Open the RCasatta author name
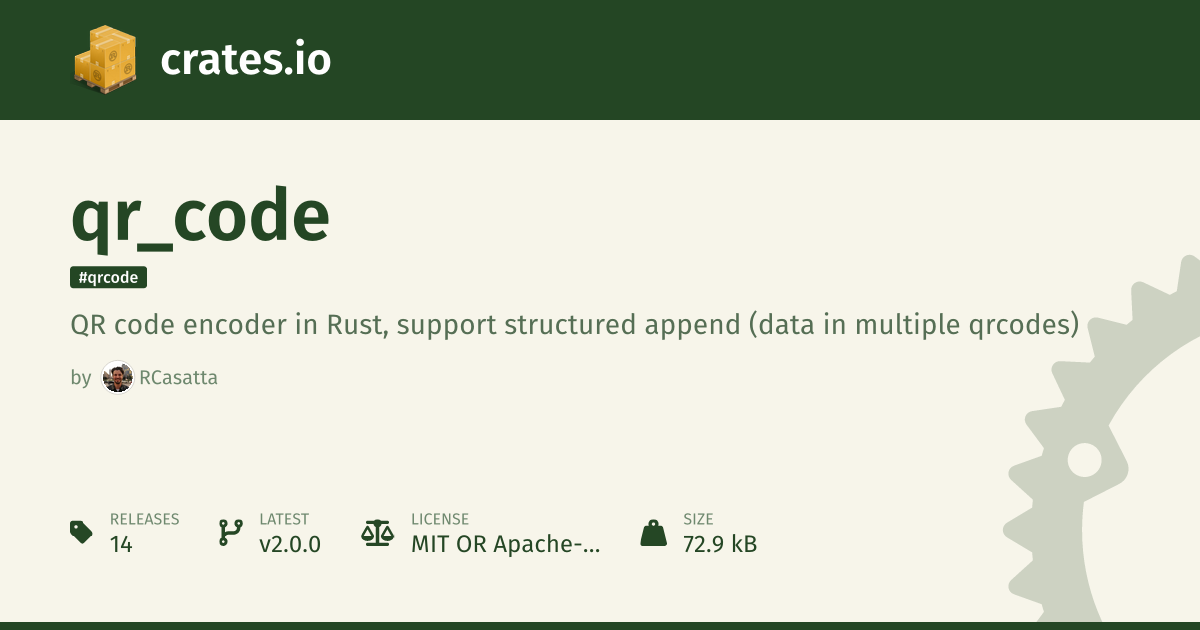1200x630 pixels. tap(178, 378)
